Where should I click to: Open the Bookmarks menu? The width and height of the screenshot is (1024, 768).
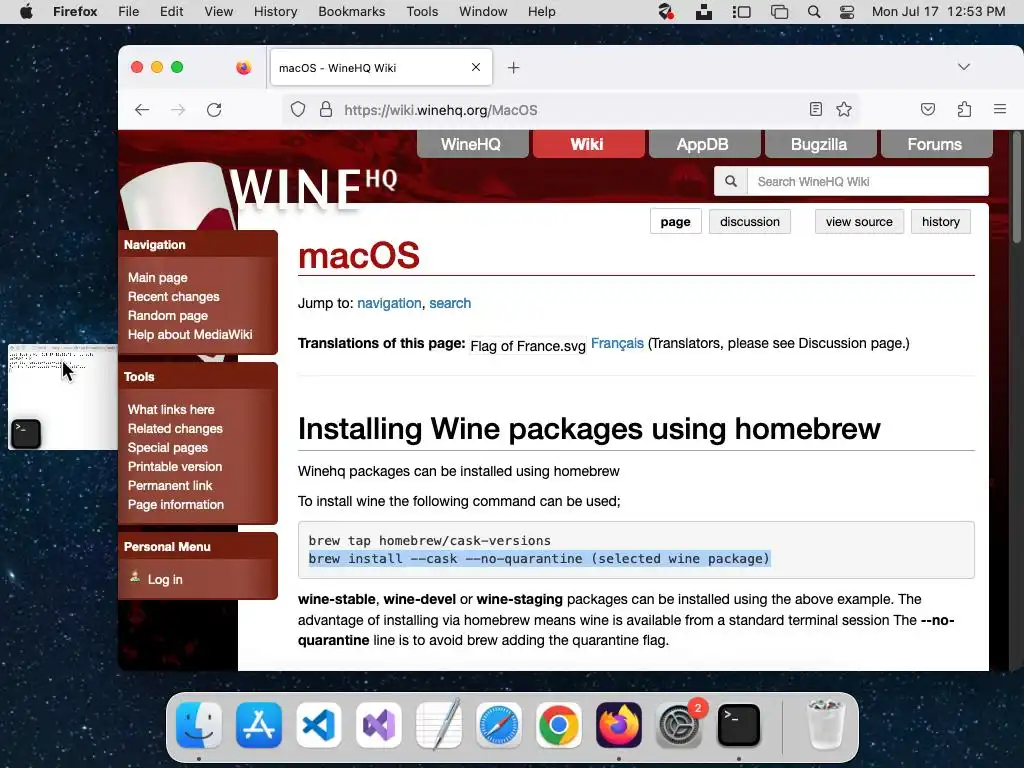(x=351, y=12)
